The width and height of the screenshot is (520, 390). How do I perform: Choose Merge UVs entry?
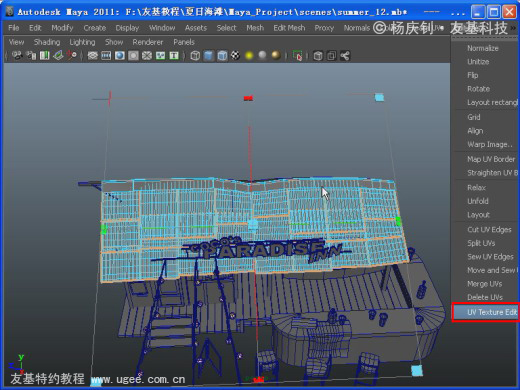[485, 284]
